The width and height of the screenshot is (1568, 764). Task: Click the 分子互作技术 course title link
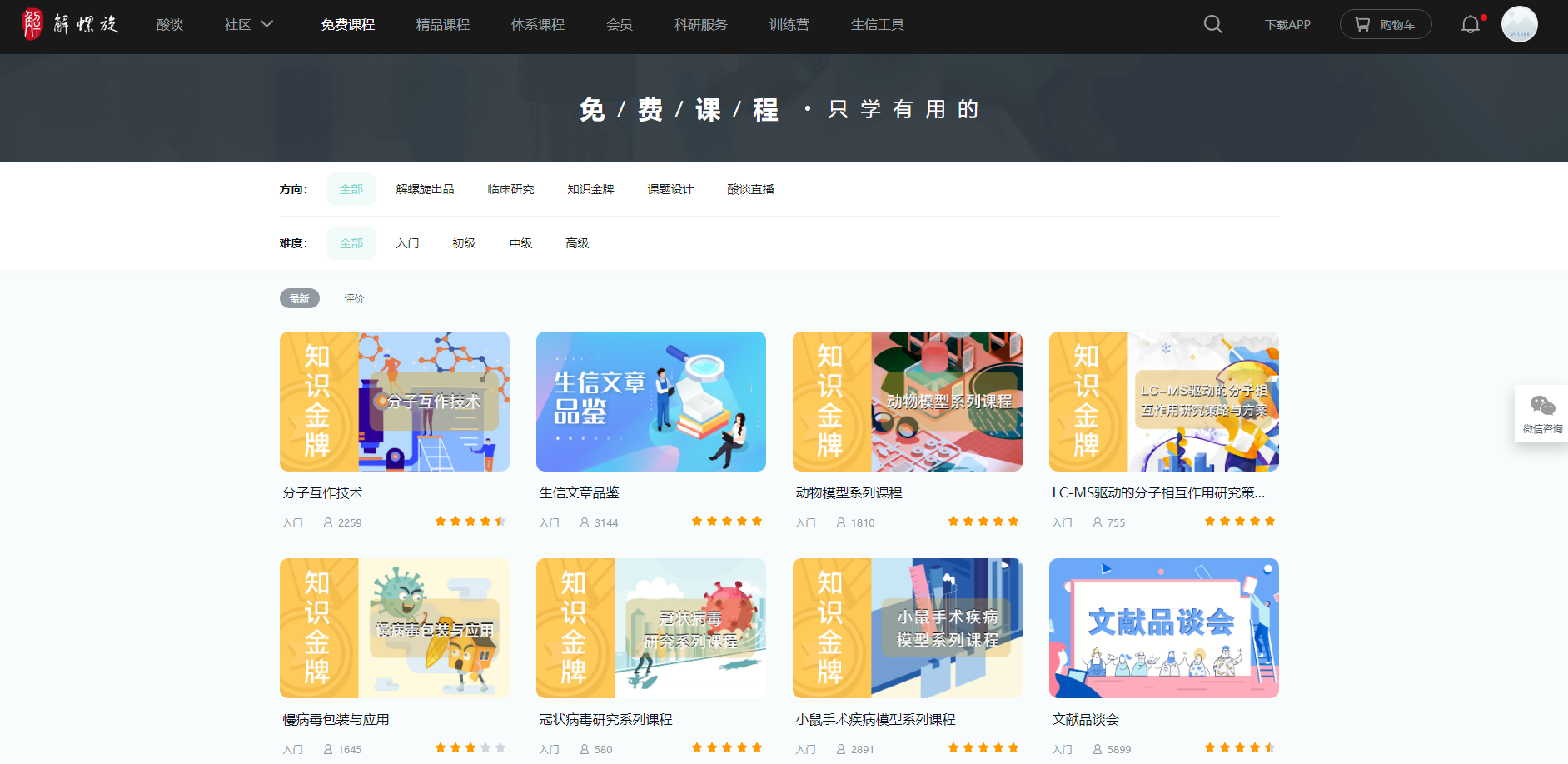[323, 493]
